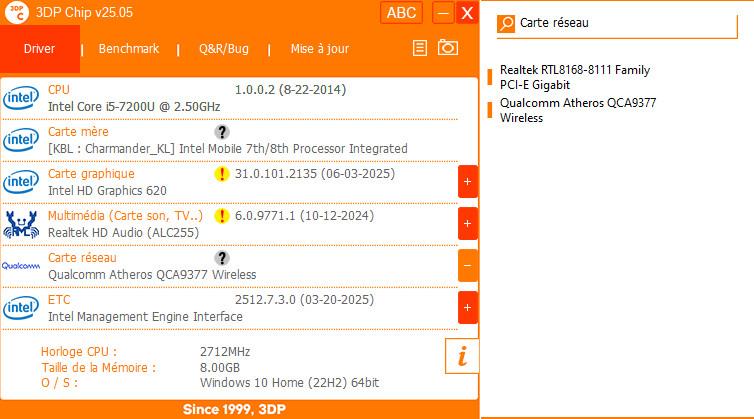This screenshot has width=754, height=419.
Task: Click the Carte réseau category link in main list
Action: click(82, 258)
